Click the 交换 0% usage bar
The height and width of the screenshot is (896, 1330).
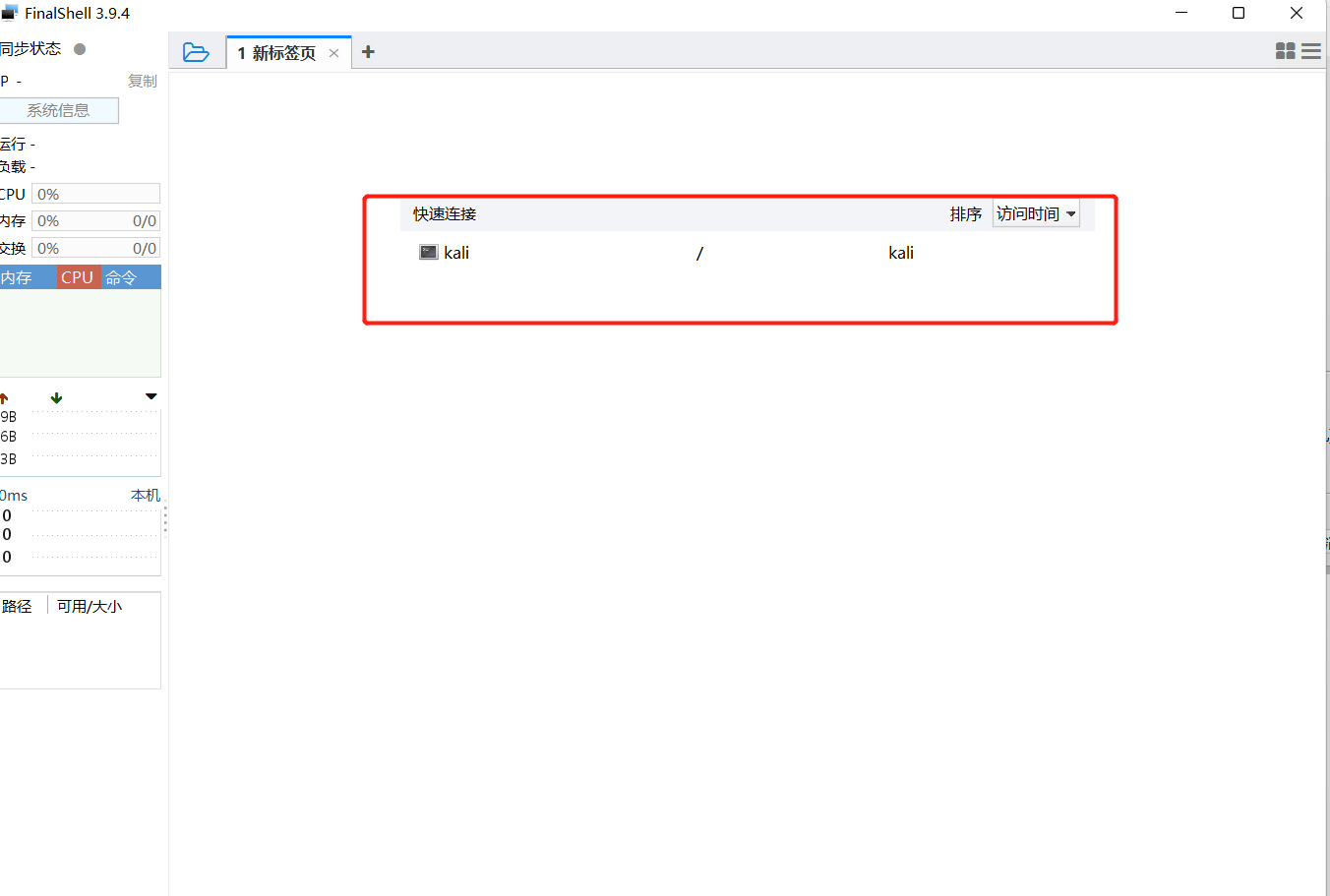95,248
